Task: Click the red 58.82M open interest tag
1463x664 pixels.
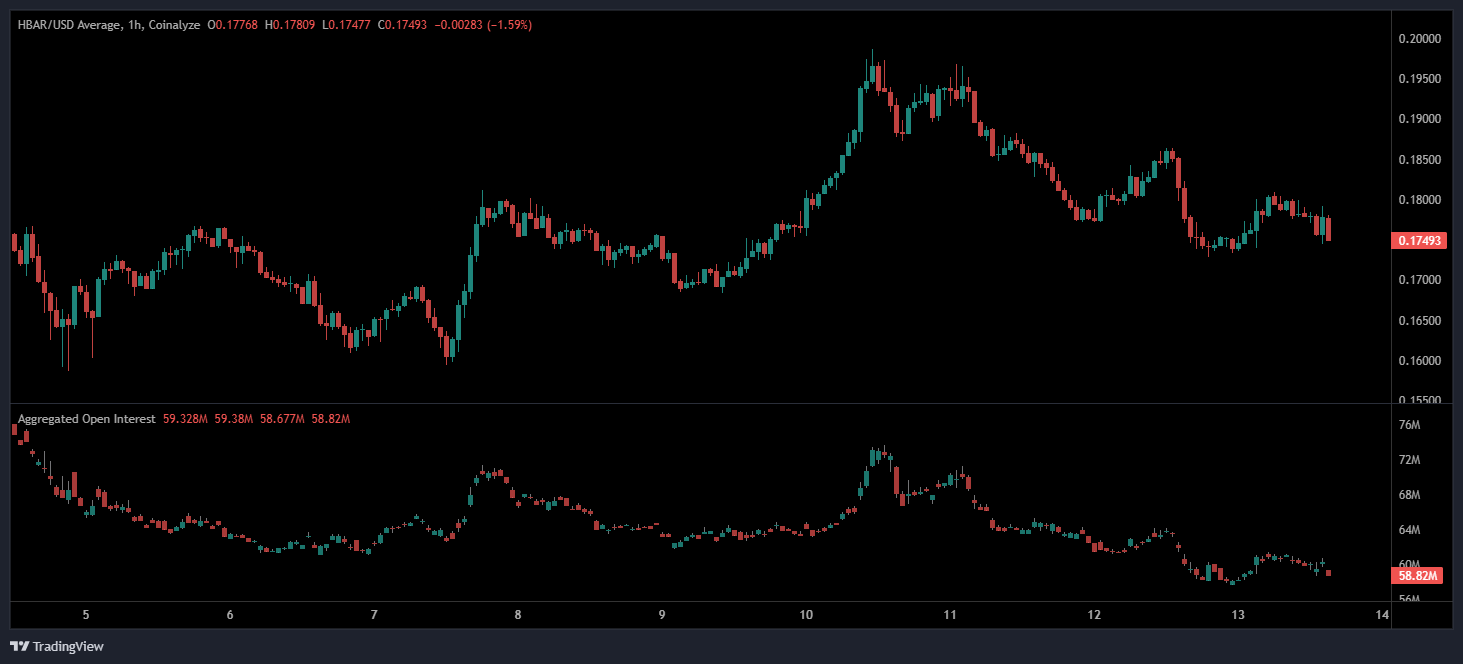Action: click(1418, 576)
